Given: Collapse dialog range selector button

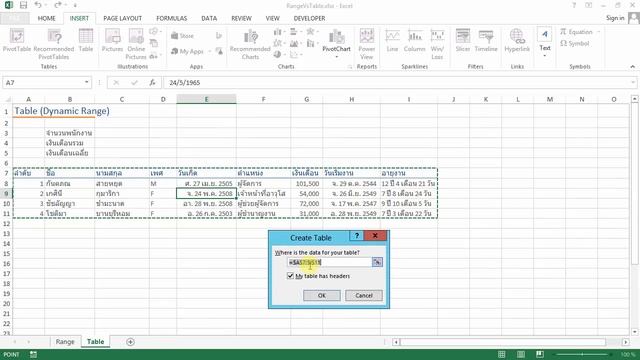Looking at the screenshot, I should (377, 262).
